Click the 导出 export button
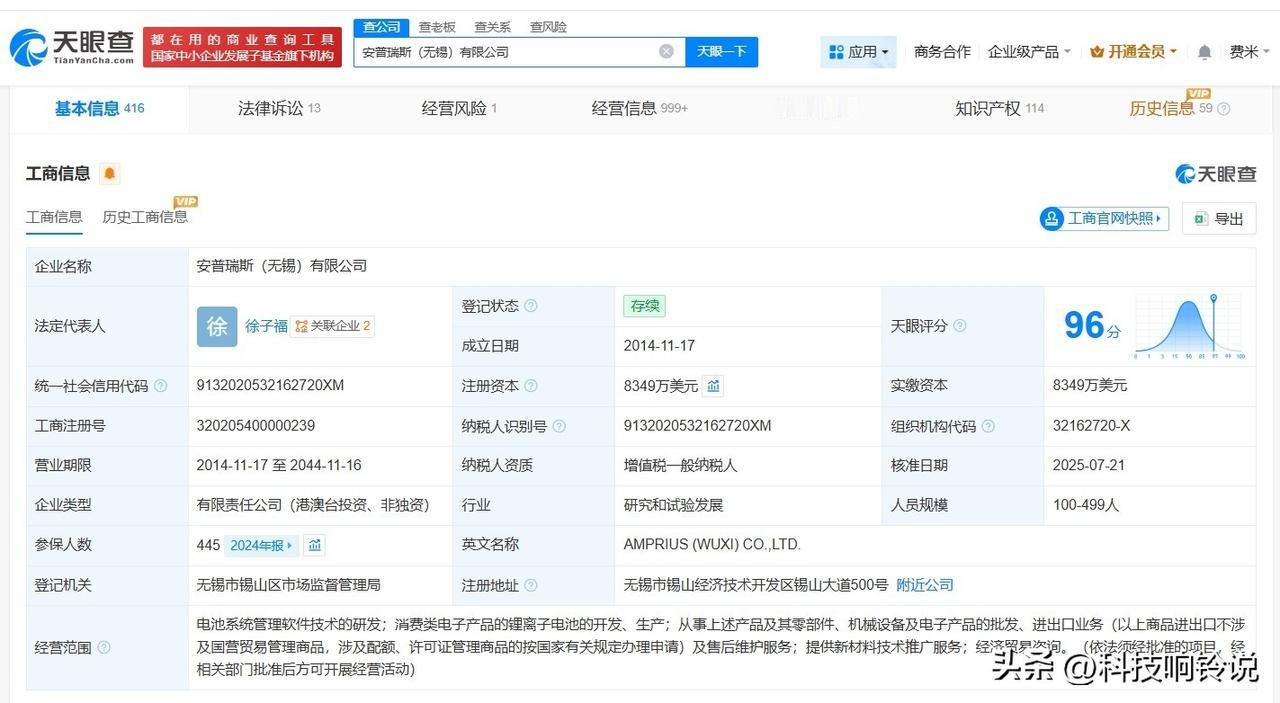 coord(1219,219)
